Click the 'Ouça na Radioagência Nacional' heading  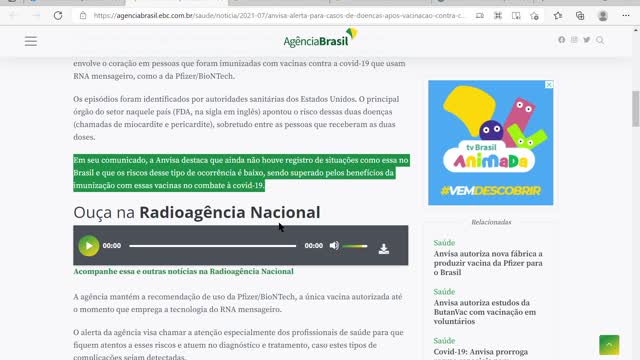point(197,212)
